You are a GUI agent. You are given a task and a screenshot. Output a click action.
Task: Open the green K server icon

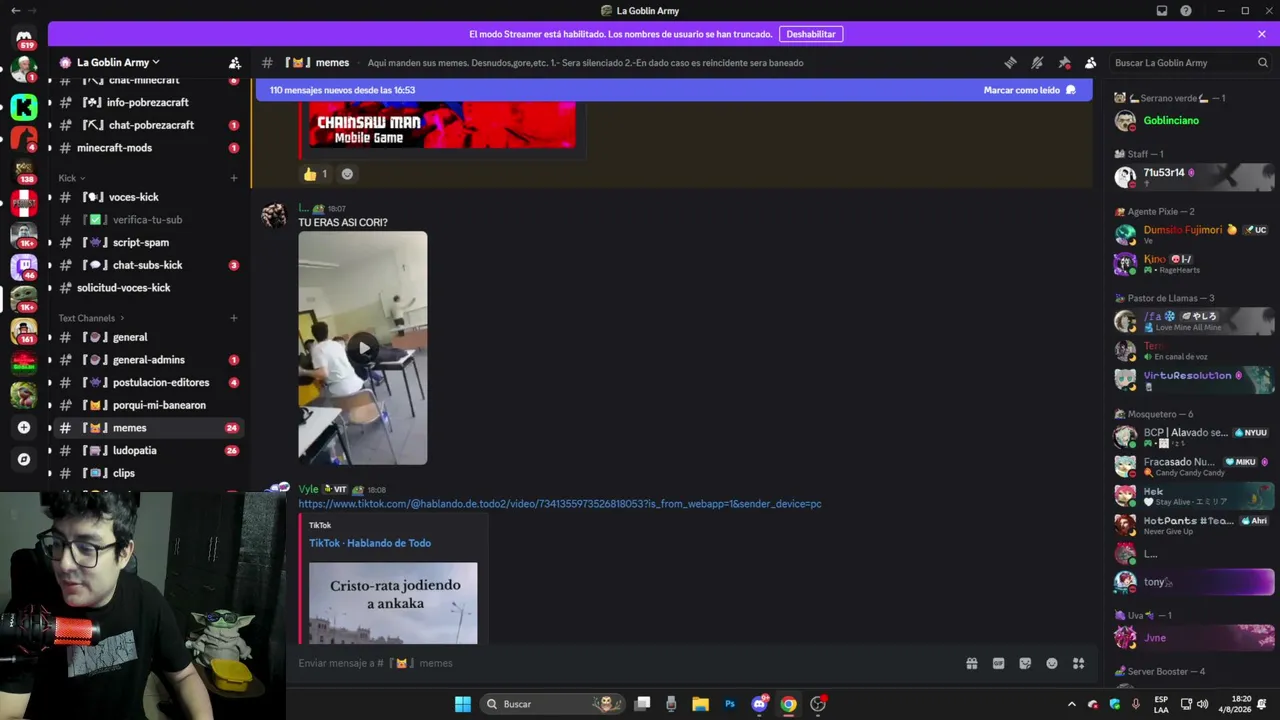[24, 106]
